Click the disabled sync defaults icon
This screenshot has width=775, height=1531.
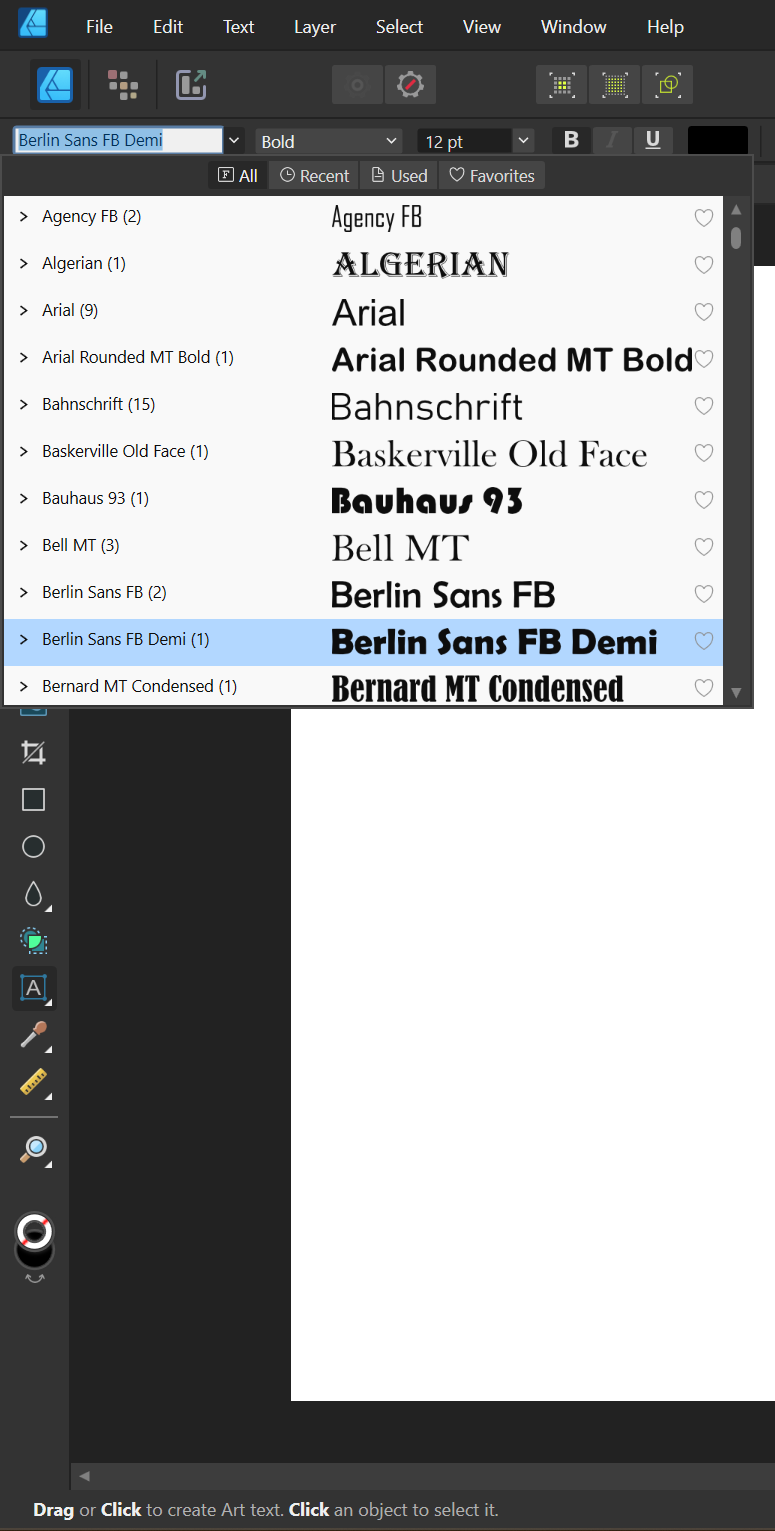357,85
